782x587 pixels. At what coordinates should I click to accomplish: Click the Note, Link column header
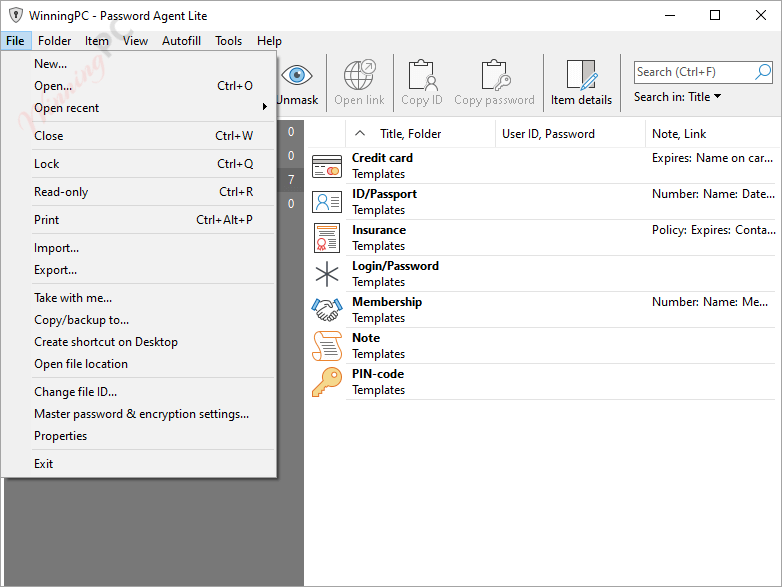tap(713, 134)
